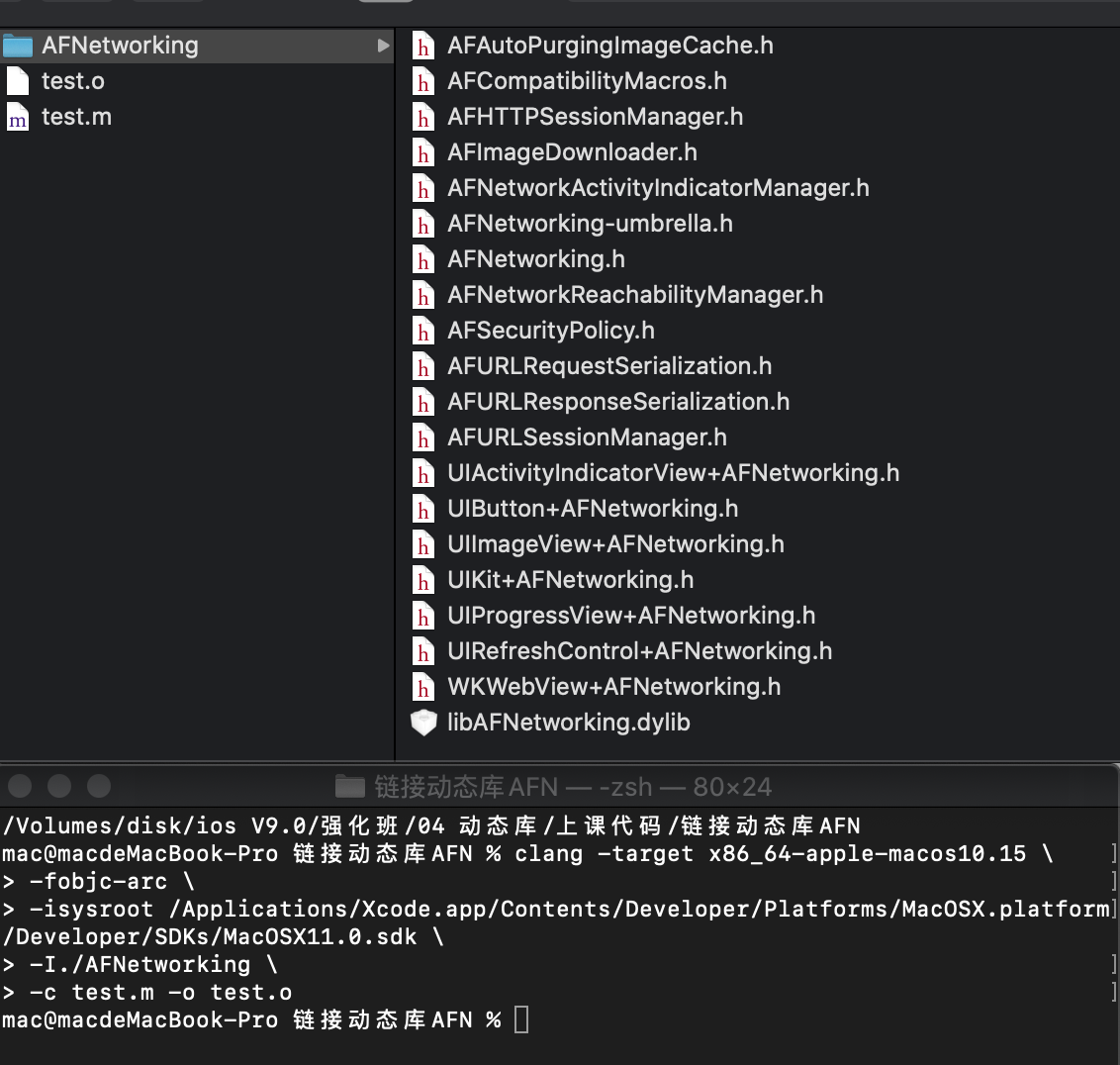Minimize the terminal window

tap(59, 786)
